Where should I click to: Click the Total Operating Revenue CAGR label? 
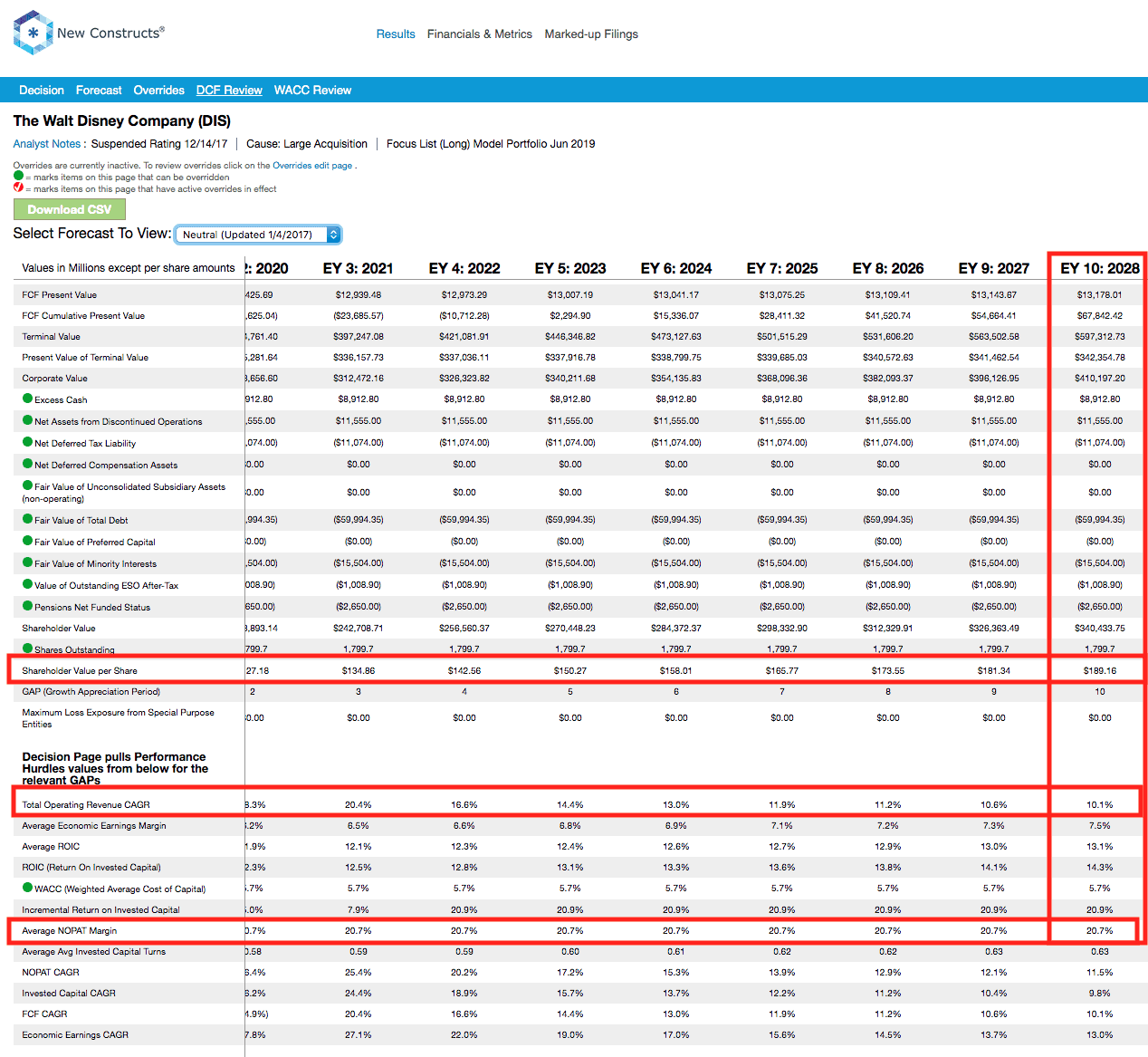[x=86, y=805]
